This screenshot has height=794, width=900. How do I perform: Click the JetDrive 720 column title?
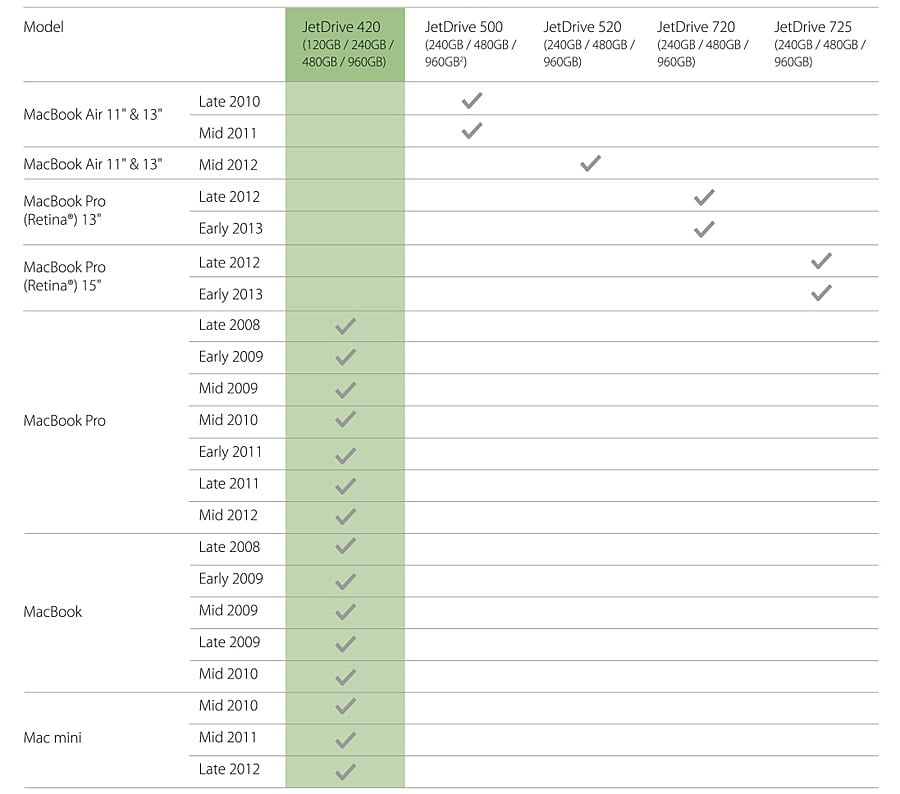(696, 27)
